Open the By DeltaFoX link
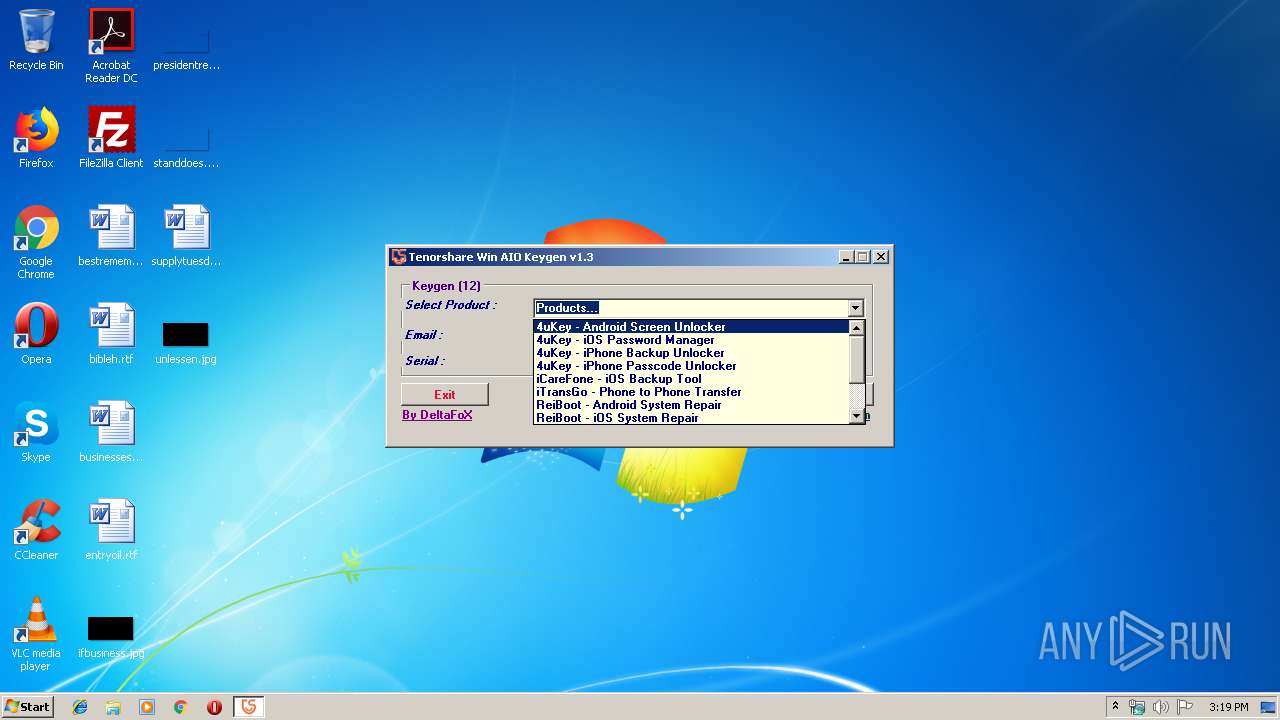1280x720 pixels. click(437, 415)
